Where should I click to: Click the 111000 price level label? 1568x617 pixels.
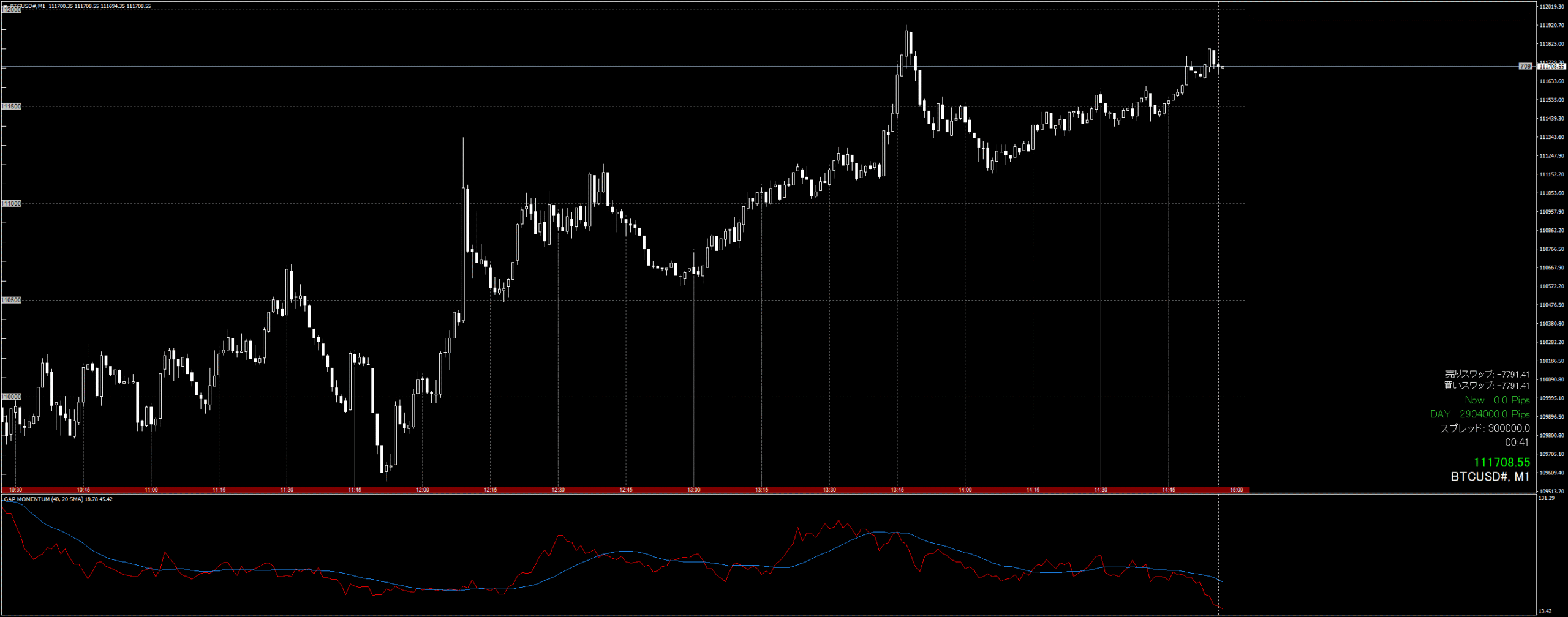tap(11, 203)
